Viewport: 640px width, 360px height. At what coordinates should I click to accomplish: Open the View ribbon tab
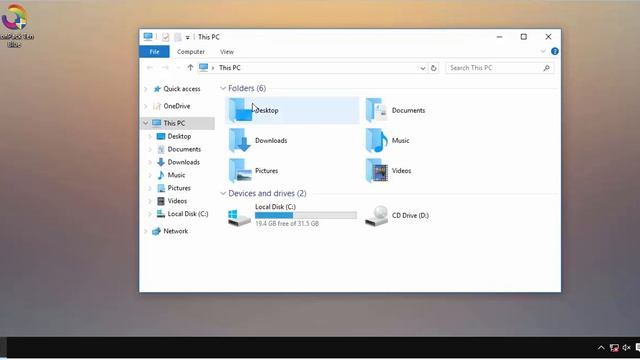[227, 52]
